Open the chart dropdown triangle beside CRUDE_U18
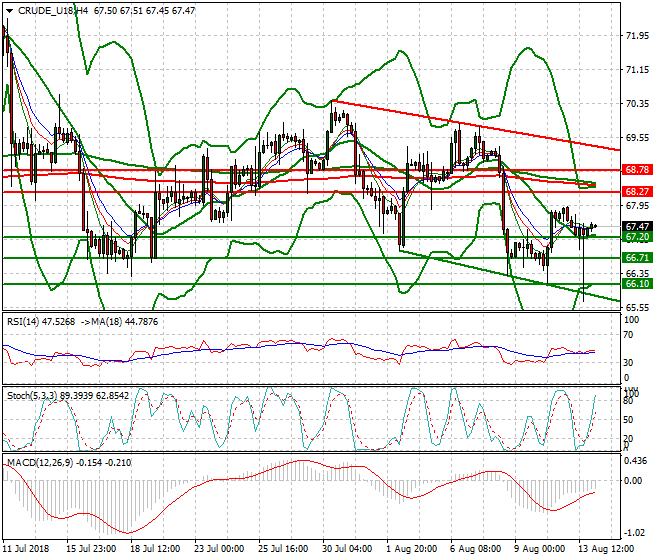 [x=9, y=11]
